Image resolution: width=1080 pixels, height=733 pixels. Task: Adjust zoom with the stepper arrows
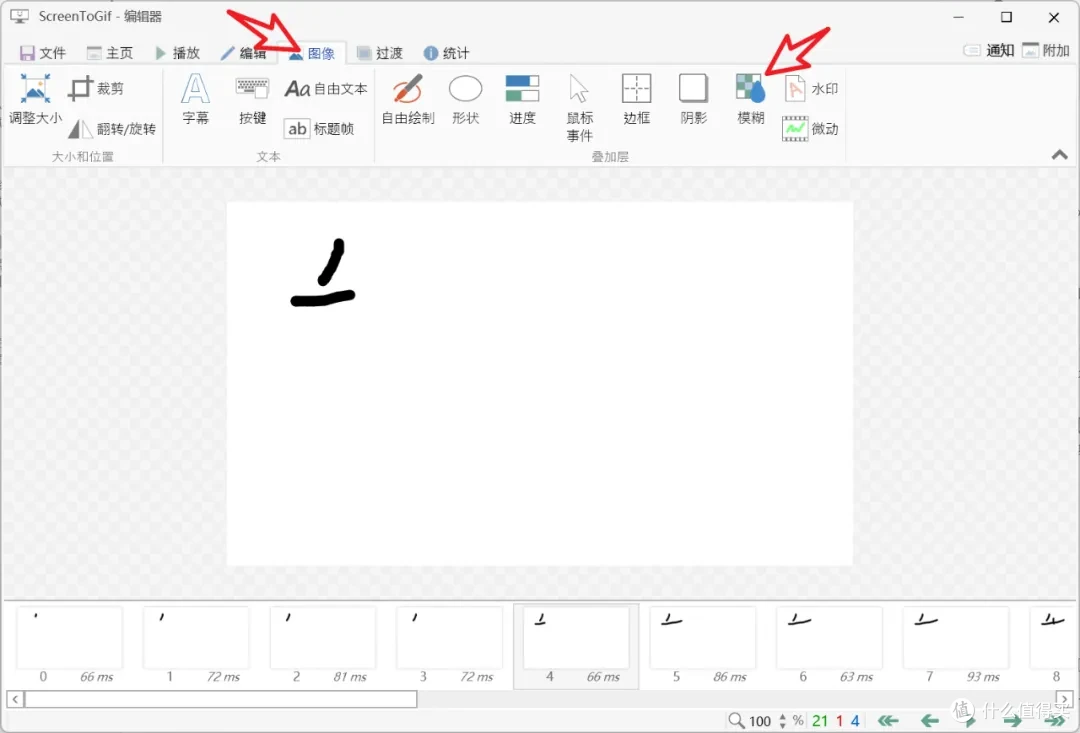[782, 721]
